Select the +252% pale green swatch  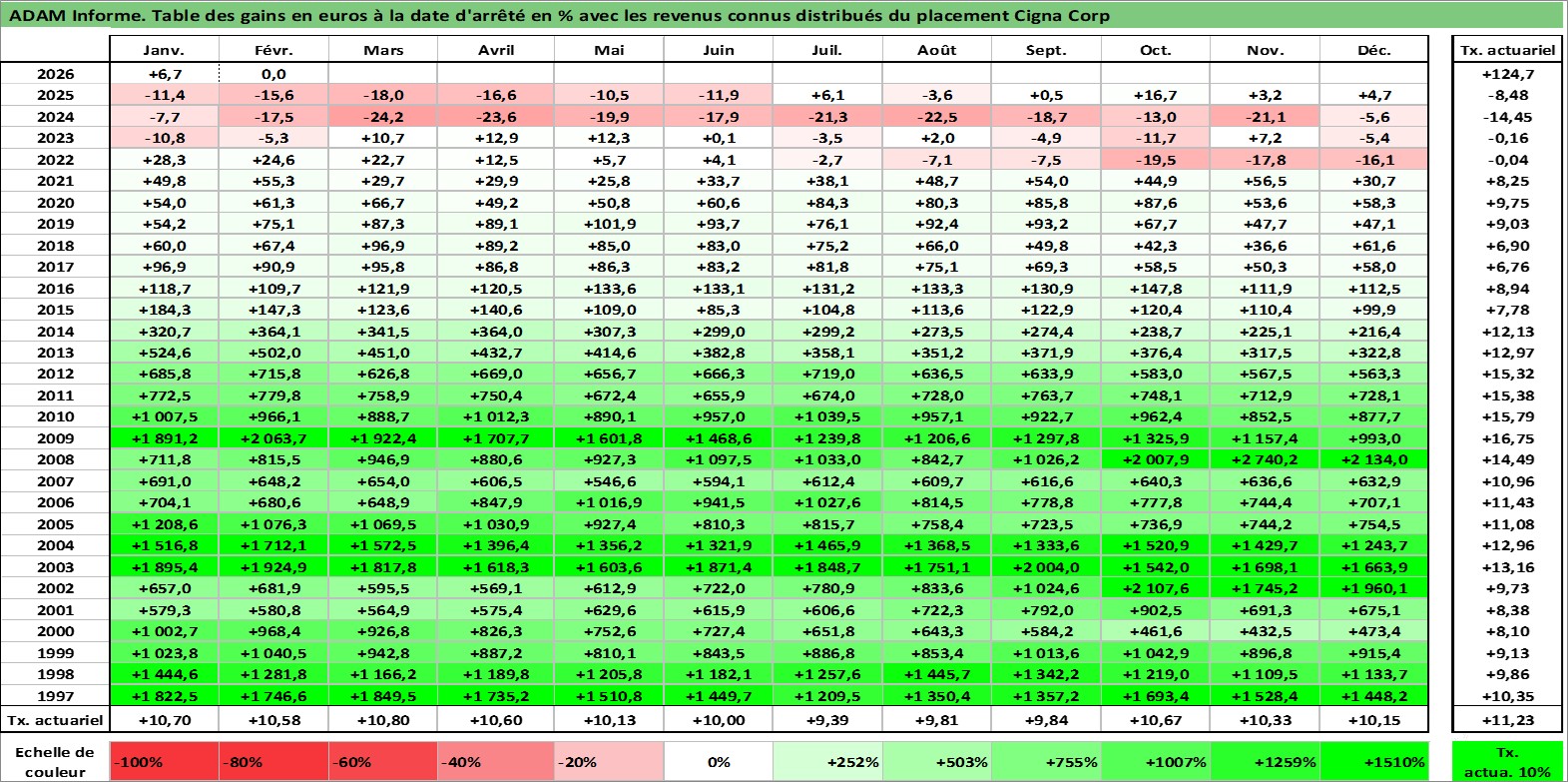(827, 761)
